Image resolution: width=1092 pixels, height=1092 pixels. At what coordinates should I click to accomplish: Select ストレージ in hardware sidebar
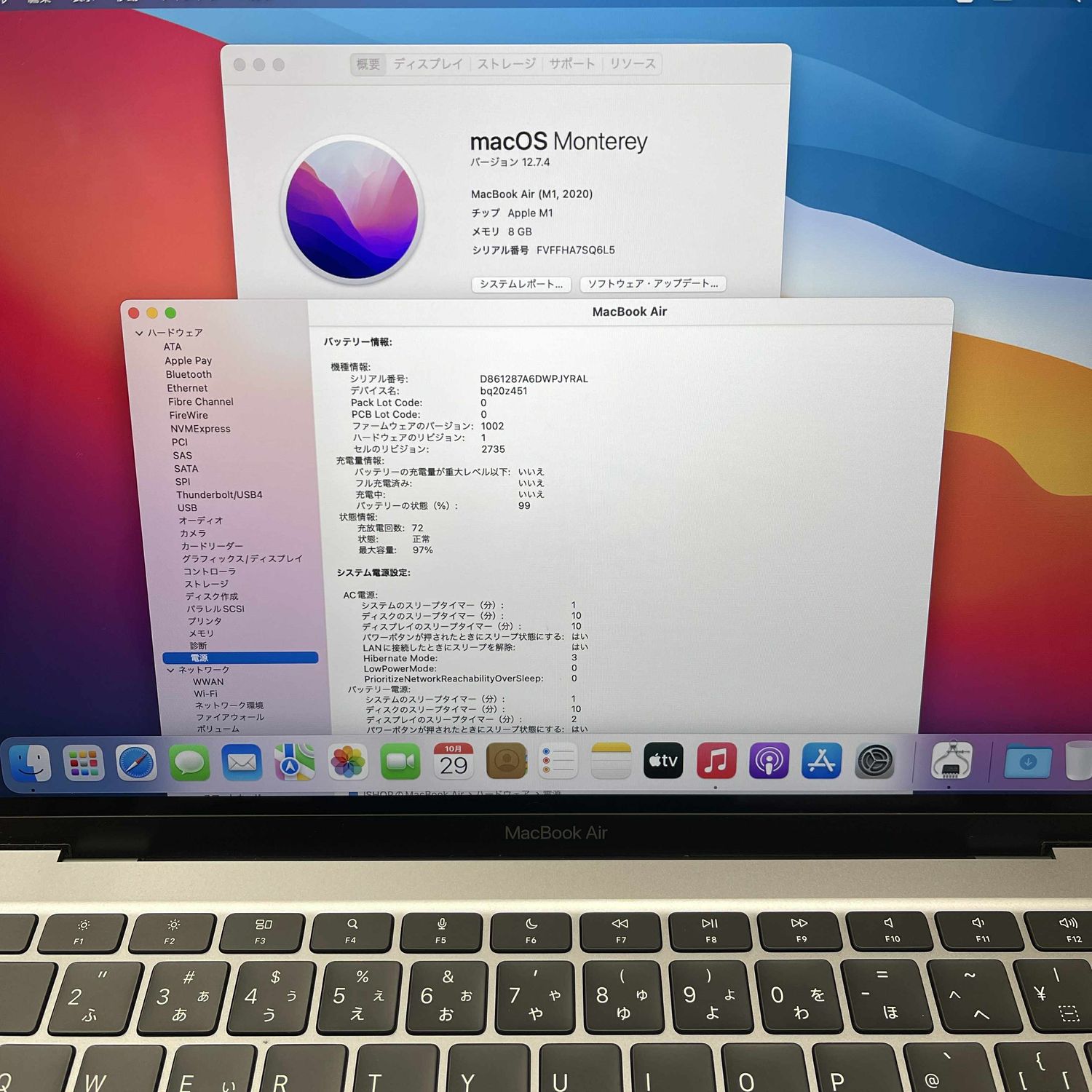(206, 584)
